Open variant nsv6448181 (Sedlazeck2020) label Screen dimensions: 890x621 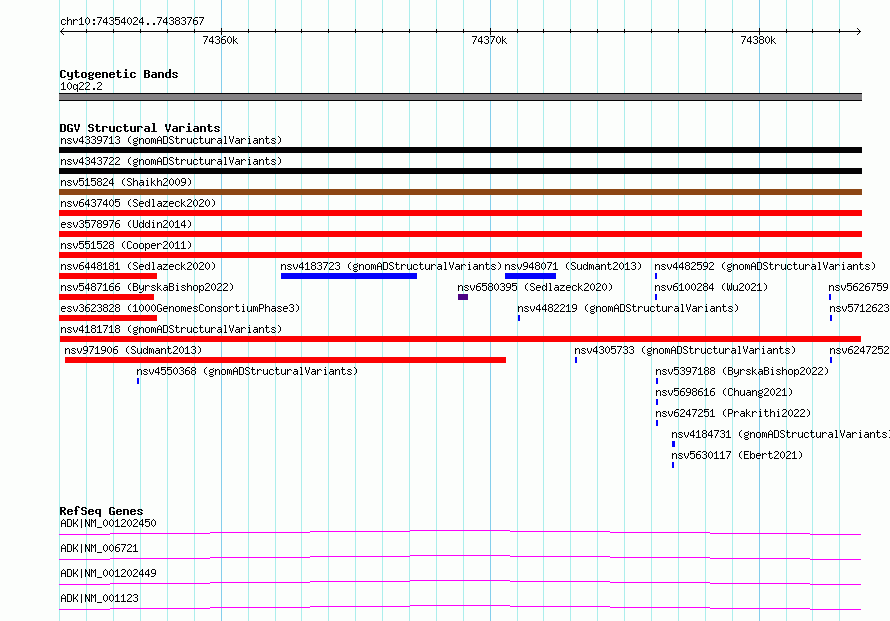pyautogui.click(x=138, y=266)
